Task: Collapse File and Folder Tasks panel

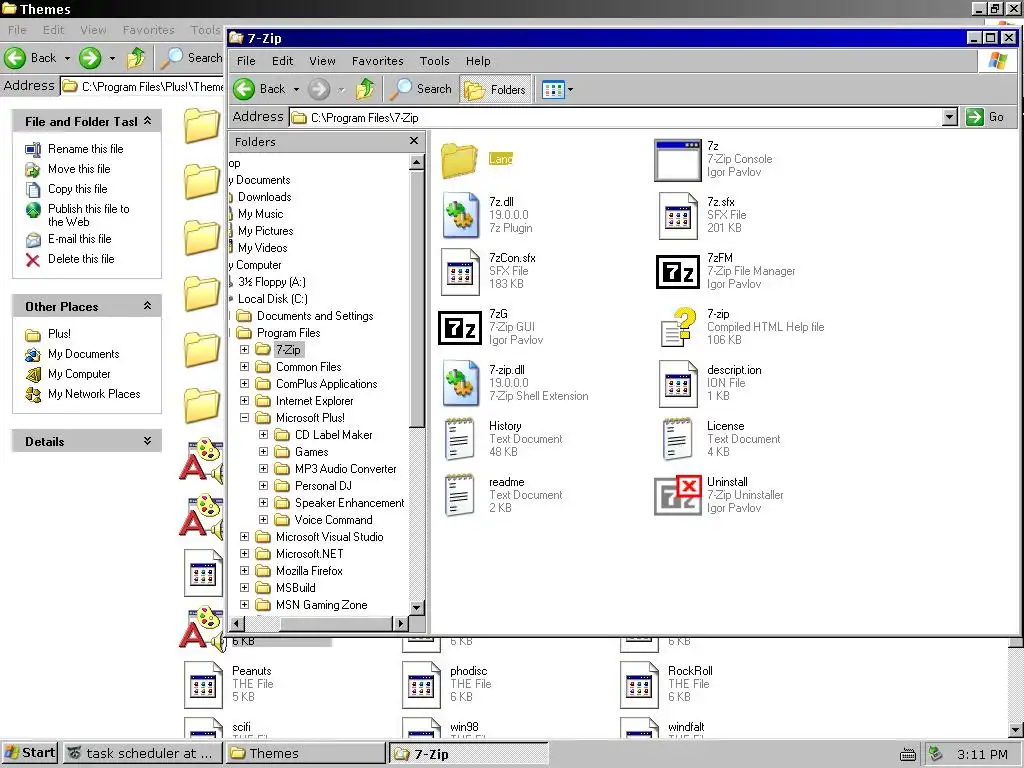Action: coord(148,121)
